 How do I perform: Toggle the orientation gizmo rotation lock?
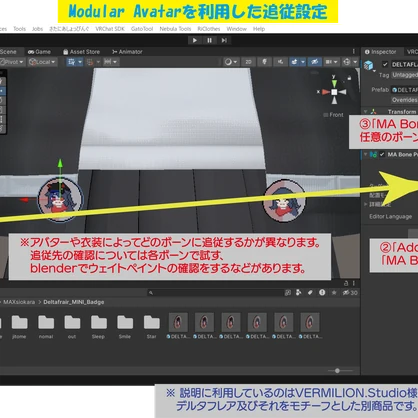pos(349,78)
